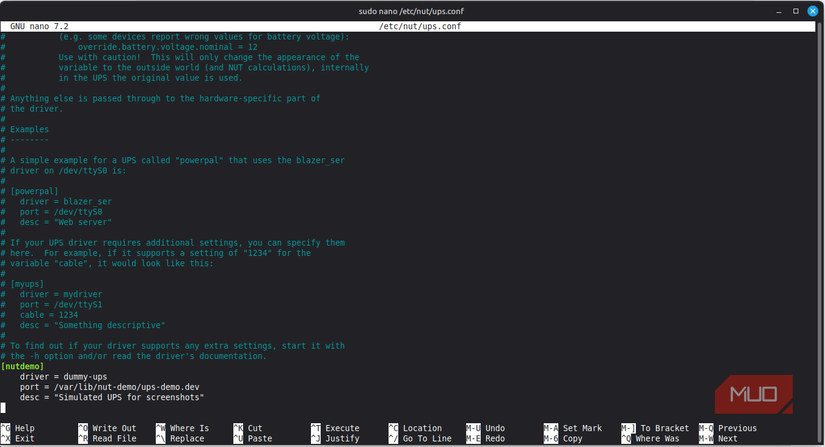Click the commented port = /dev/ttyS0 line
The image size is (825, 447).
coord(52,212)
